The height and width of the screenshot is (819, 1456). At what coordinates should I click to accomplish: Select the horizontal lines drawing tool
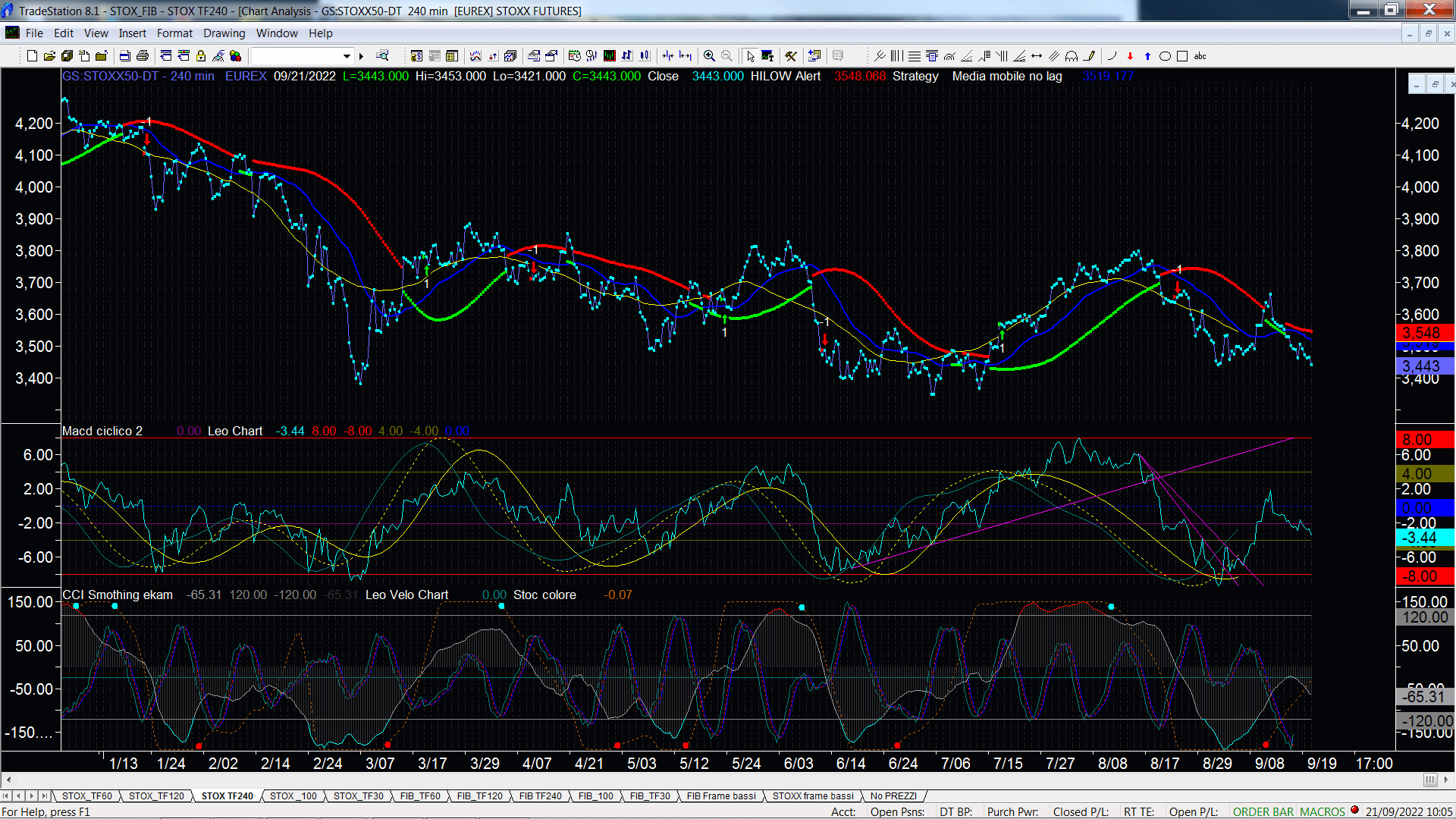[915, 56]
